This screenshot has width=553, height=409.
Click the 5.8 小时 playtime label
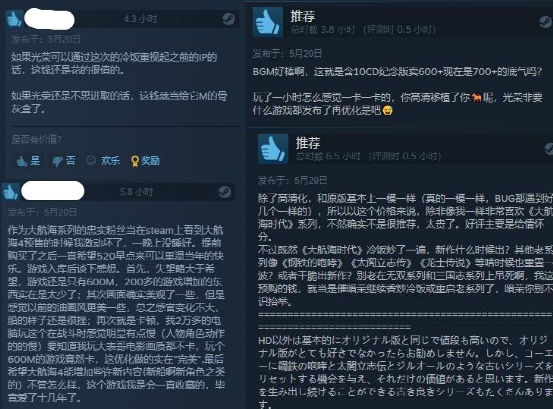click(136, 192)
